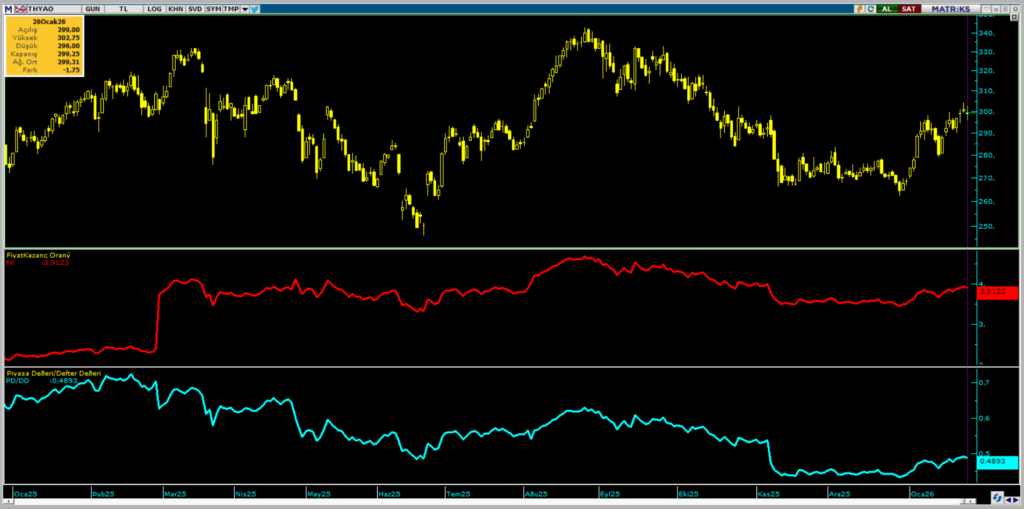This screenshot has width=1024, height=509.
Task: Click the red 3.9123 axis value tag
Action: coord(997,293)
